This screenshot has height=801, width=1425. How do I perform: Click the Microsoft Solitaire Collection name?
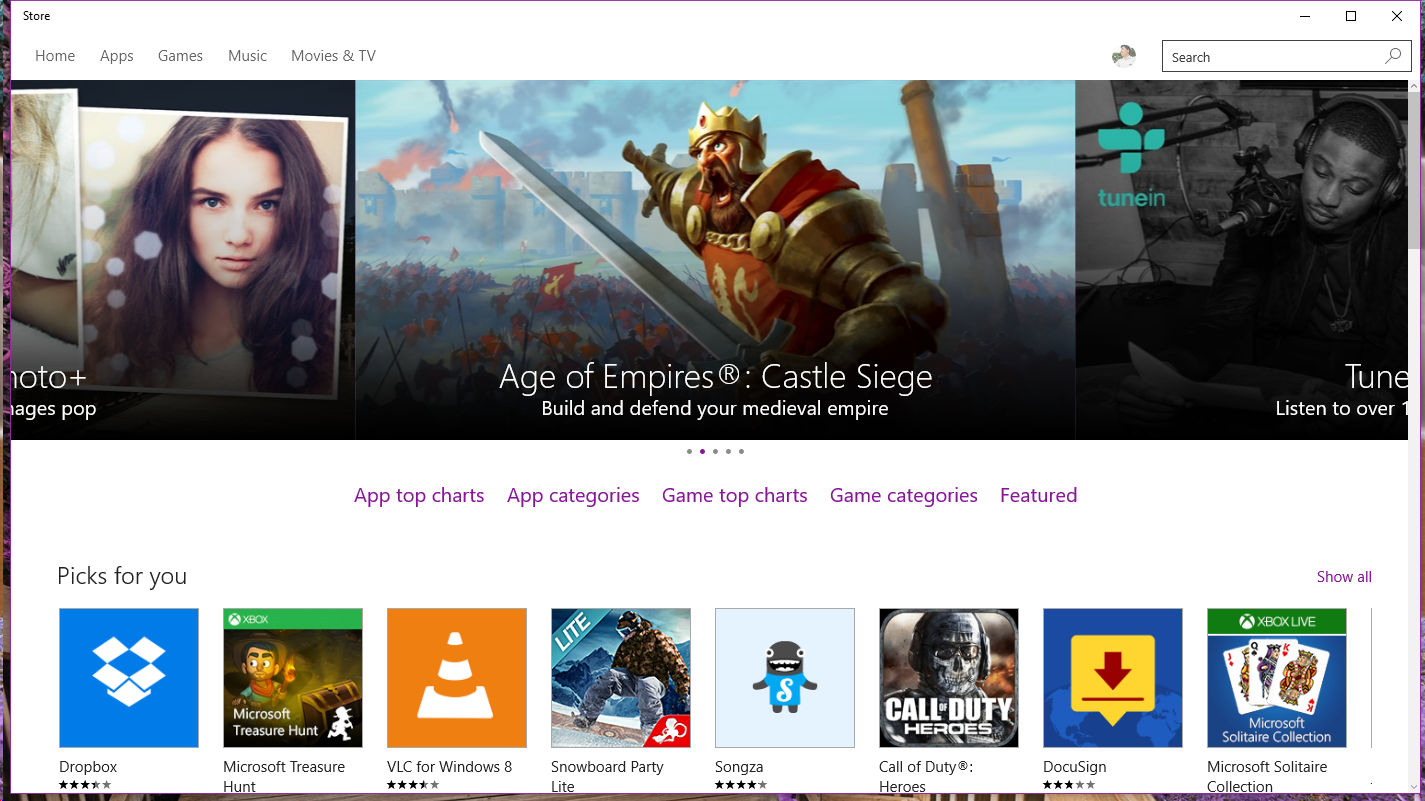[1267, 777]
